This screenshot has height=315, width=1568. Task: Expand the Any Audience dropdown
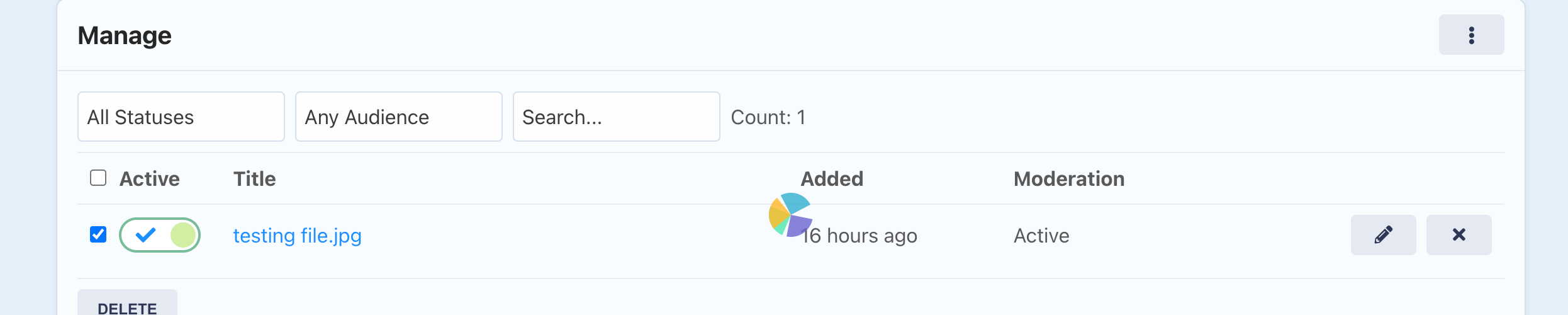point(398,117)
